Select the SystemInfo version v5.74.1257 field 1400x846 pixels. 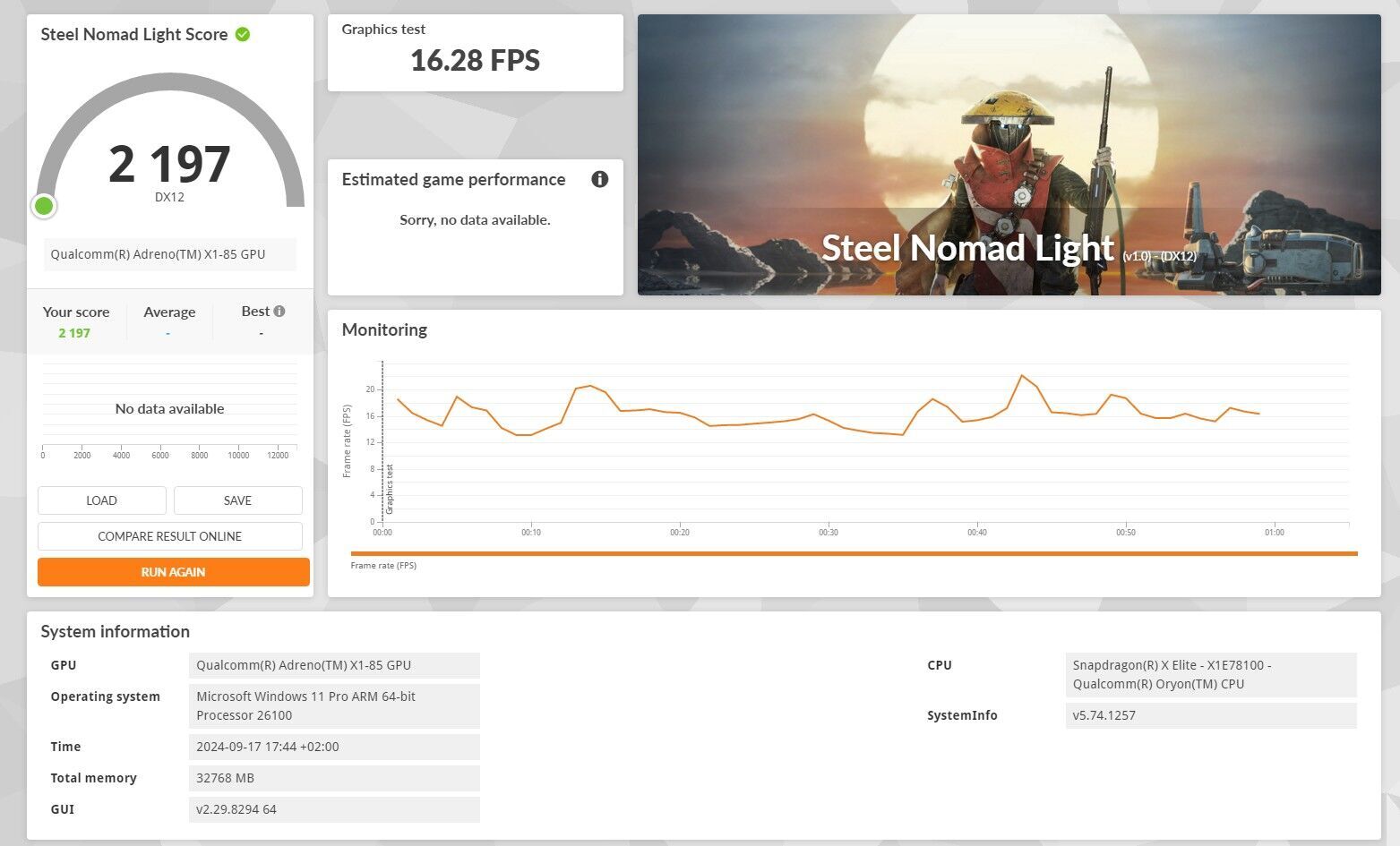(1210, 715)
